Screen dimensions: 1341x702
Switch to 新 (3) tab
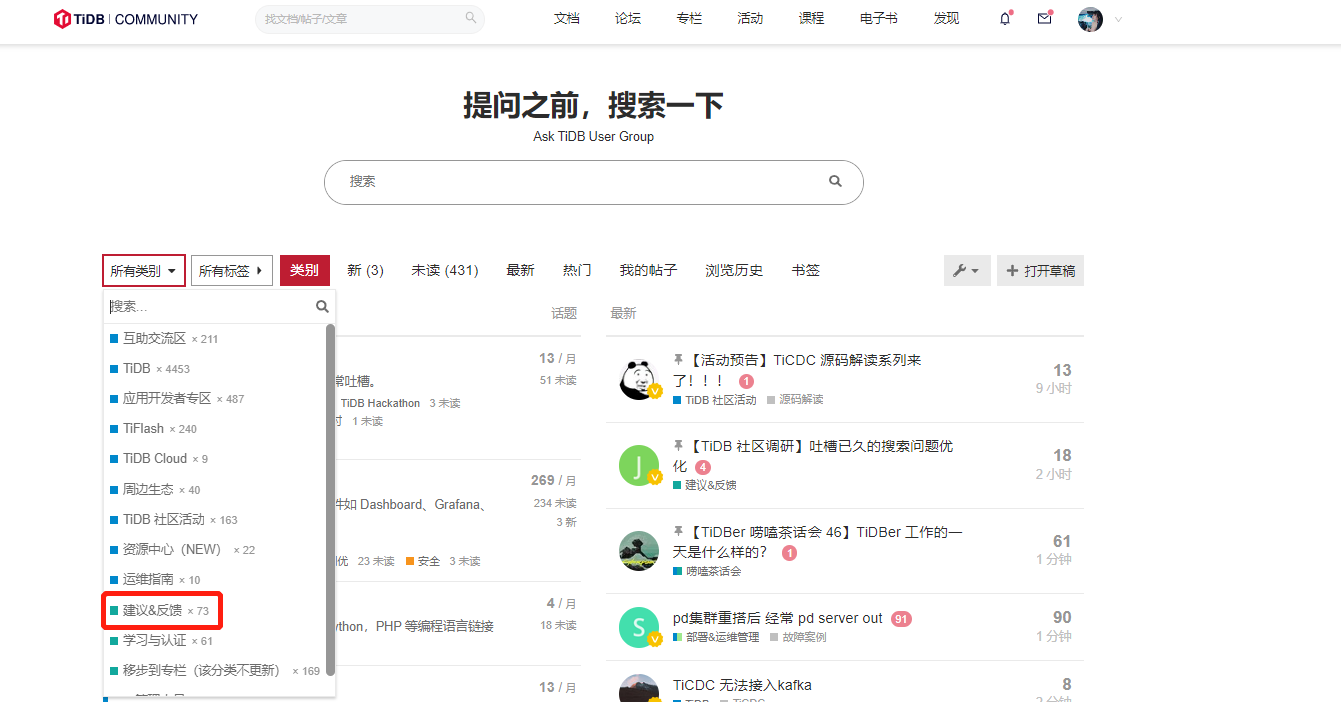click(365, 270)
